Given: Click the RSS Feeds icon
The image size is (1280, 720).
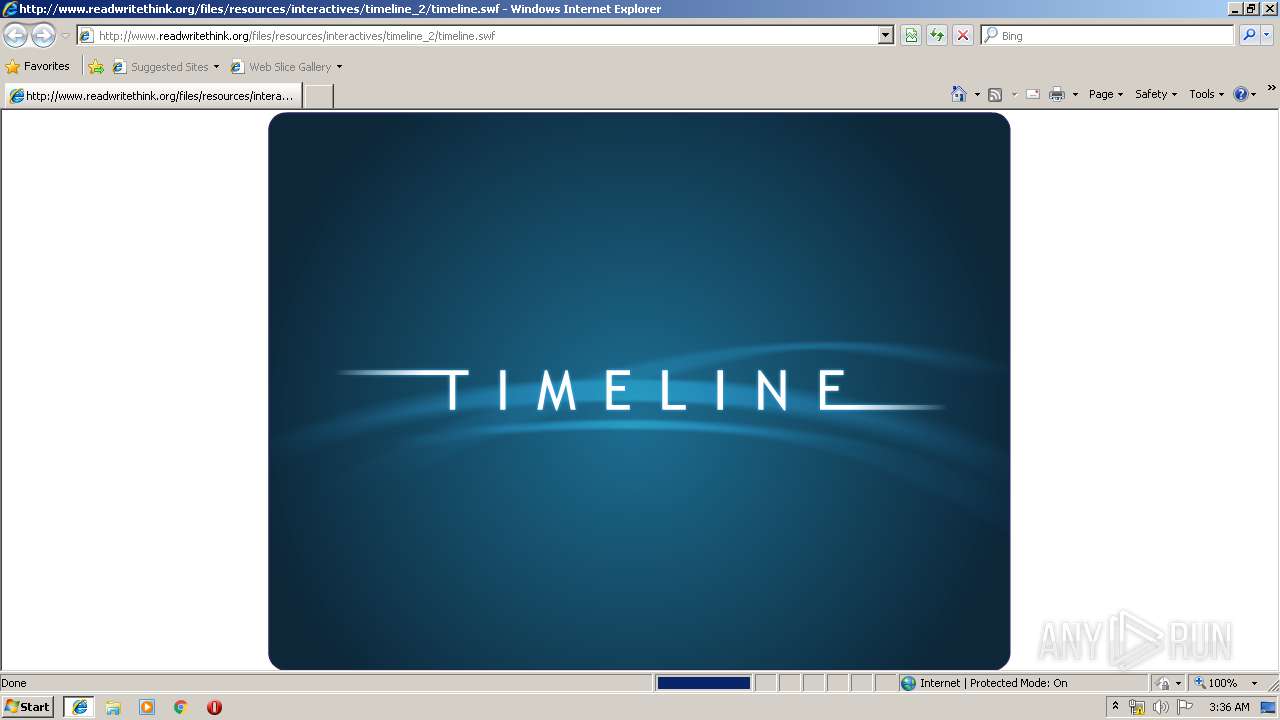Looking at the screenshot, I should tap(995, 94).
